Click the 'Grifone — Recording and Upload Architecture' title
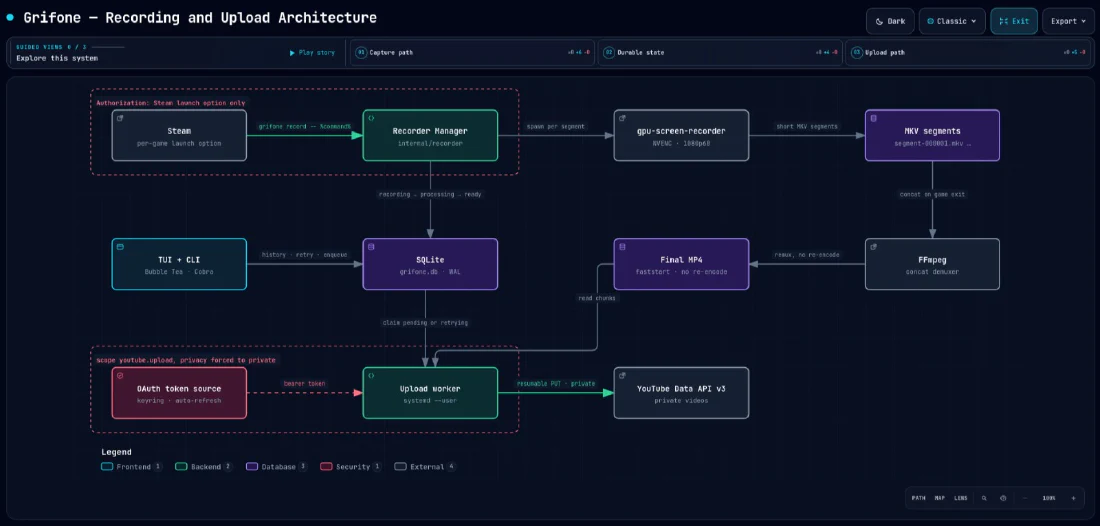Image resolution: width=1100 pixels, height=526 pixels. [200, 18]
